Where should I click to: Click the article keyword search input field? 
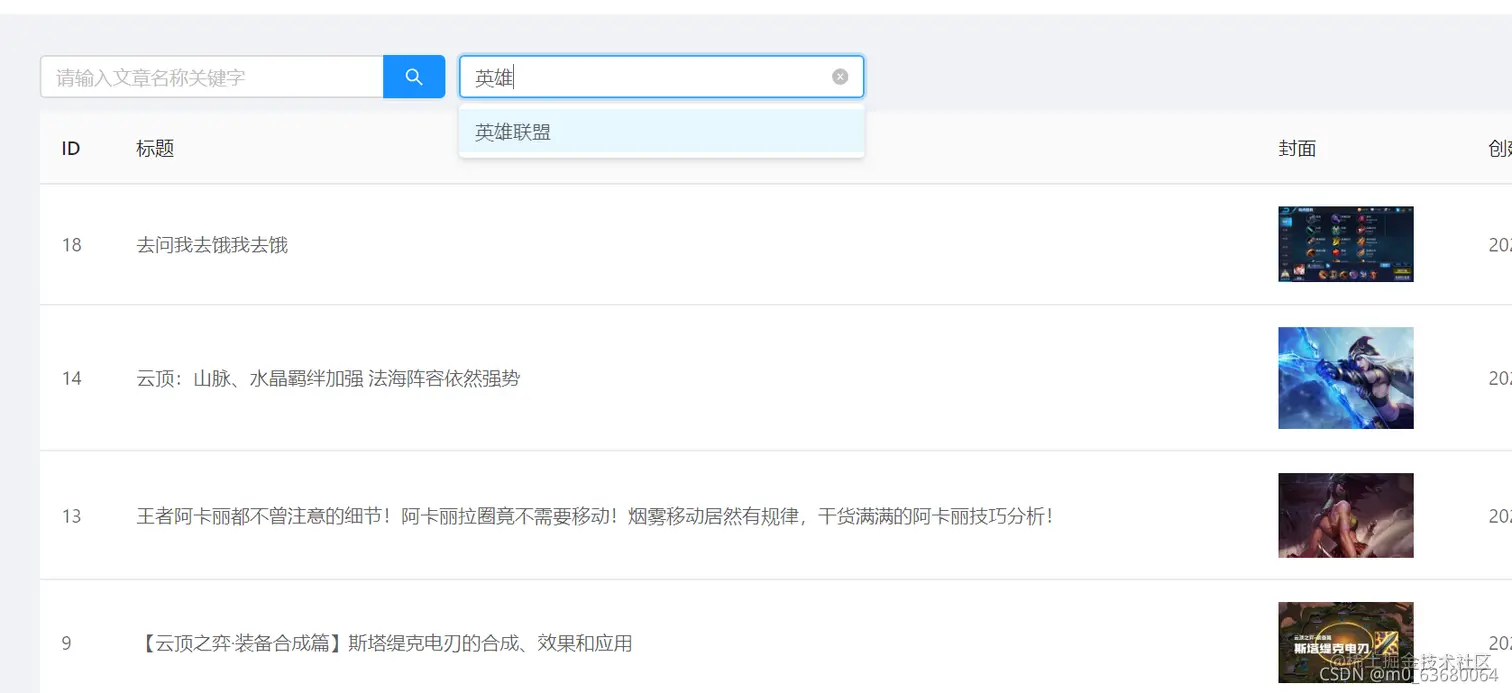[210, 76]
